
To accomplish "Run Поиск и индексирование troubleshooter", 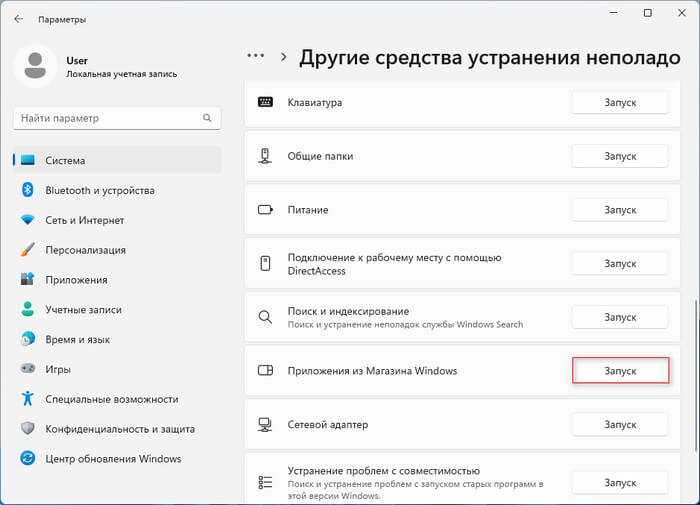I will click(620, 317).
